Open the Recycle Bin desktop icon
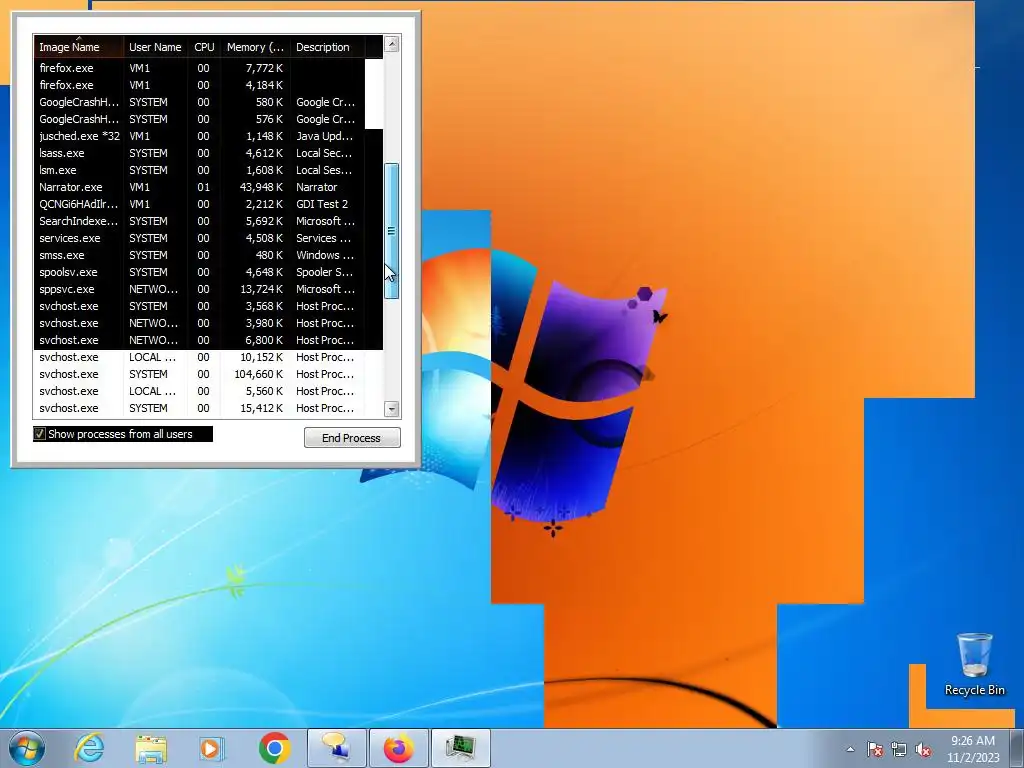 pos(974,665)
